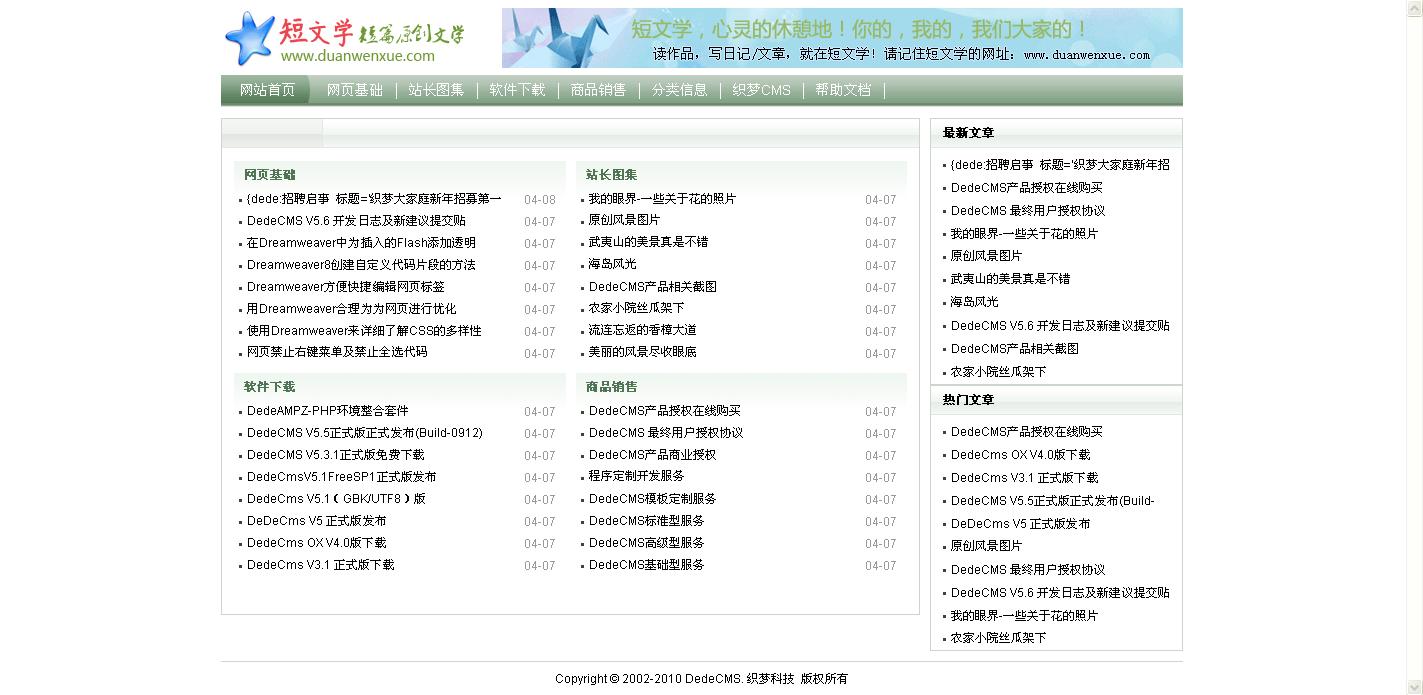Go to the 网页基础 menu item
1423x695 pixels.
355,90
